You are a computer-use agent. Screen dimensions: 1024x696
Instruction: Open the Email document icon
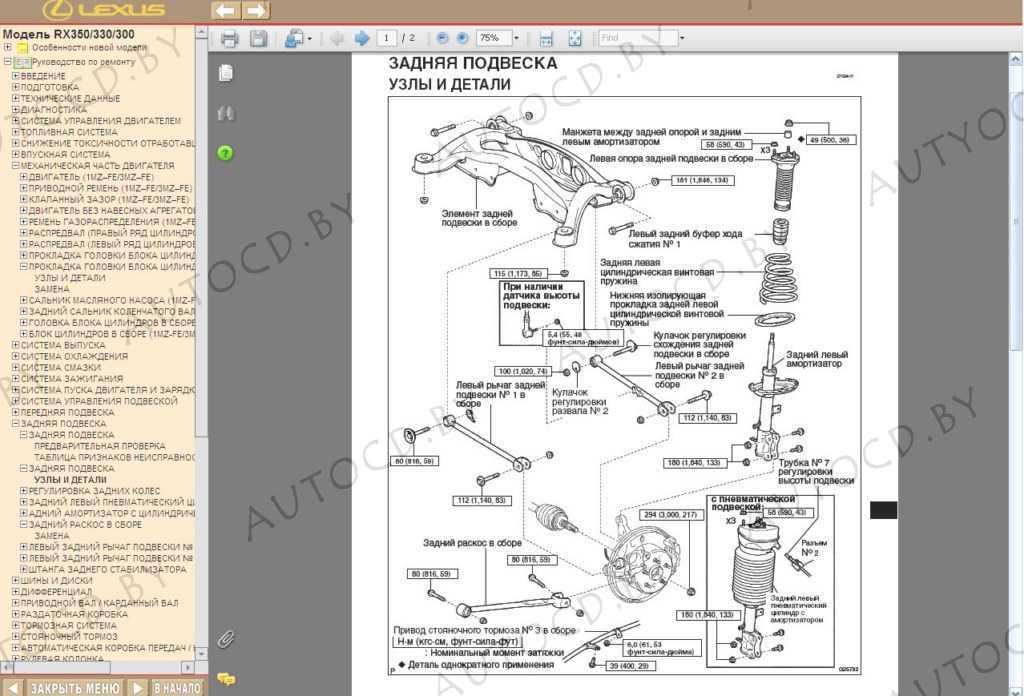[x=294, y=38]
